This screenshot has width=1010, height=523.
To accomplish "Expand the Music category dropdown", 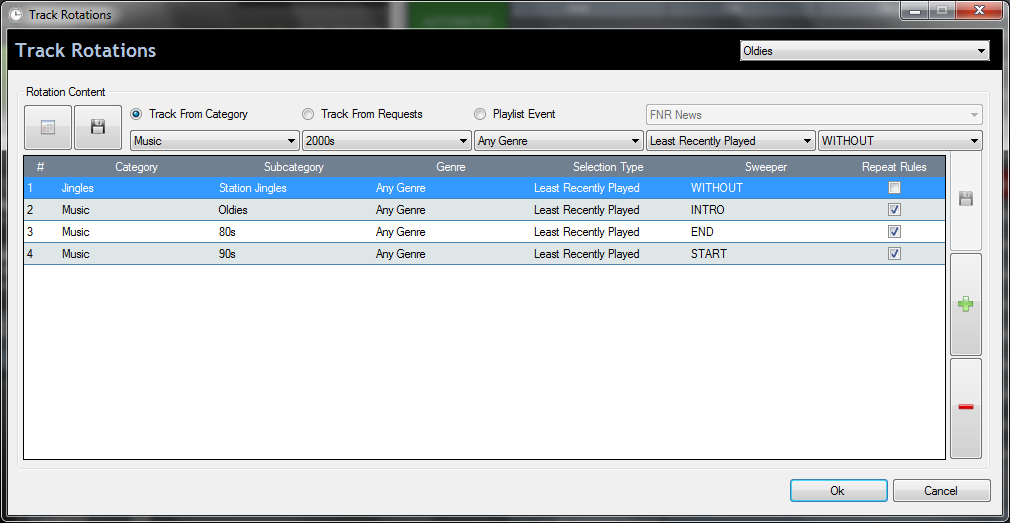I will (x=214, y=141).
